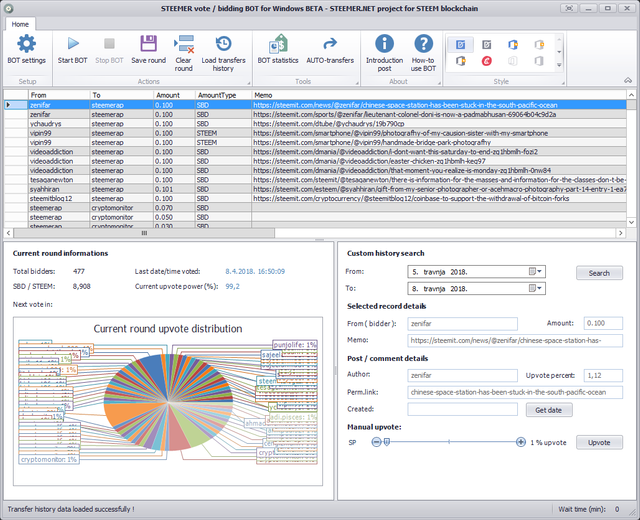640x520 pixels.
Task: Sort table by AmountType column header
Action: pos(224,95)
